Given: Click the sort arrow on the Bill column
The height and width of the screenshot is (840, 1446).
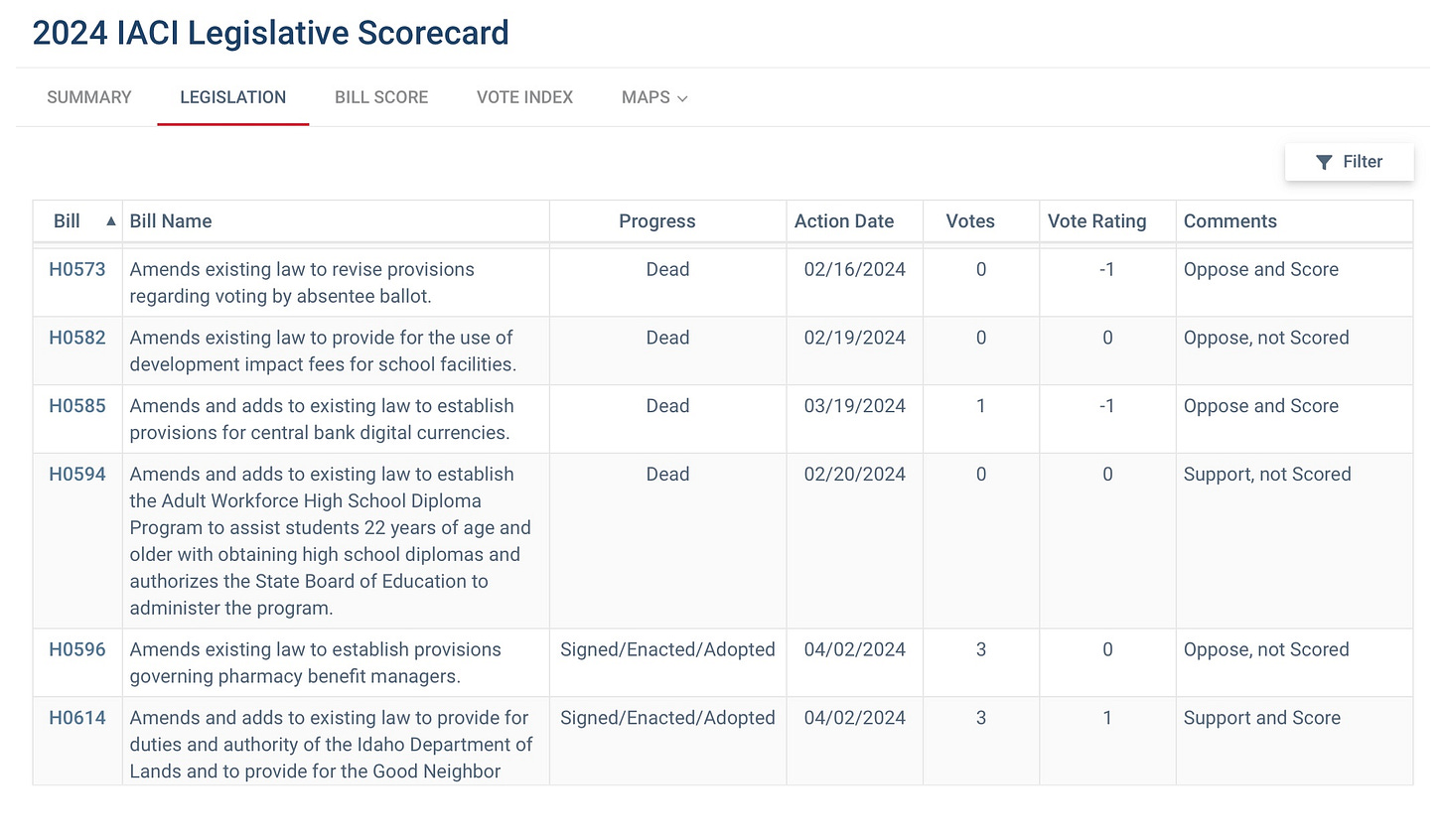Looking at the screenshot, I should pyautogui.click(x=111, y=221).
